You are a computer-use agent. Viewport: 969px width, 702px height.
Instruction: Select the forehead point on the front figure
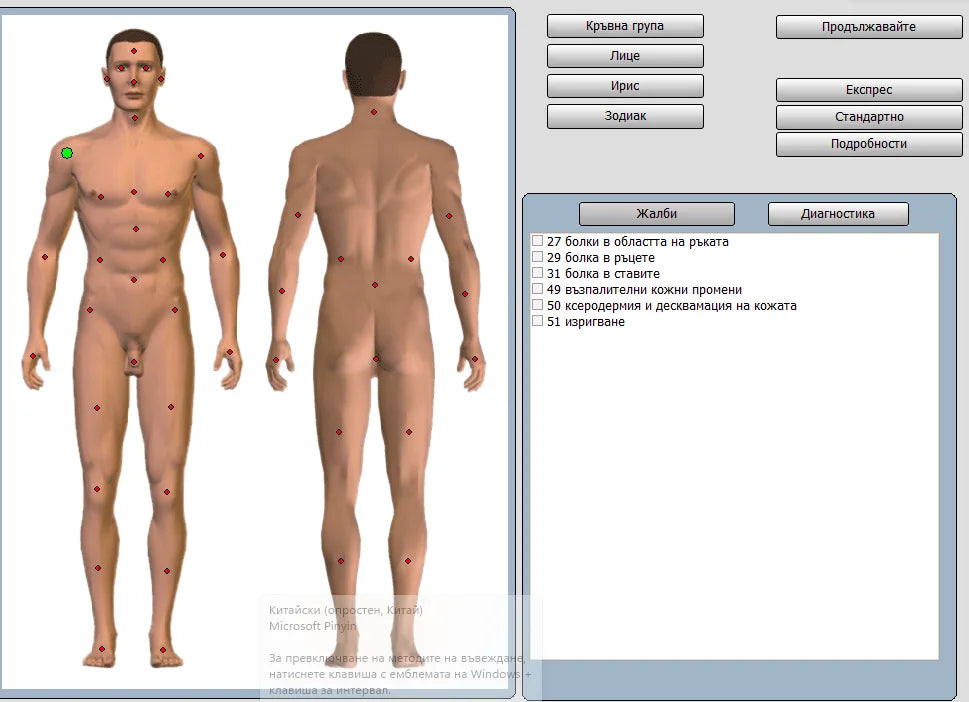click(134, 51)
